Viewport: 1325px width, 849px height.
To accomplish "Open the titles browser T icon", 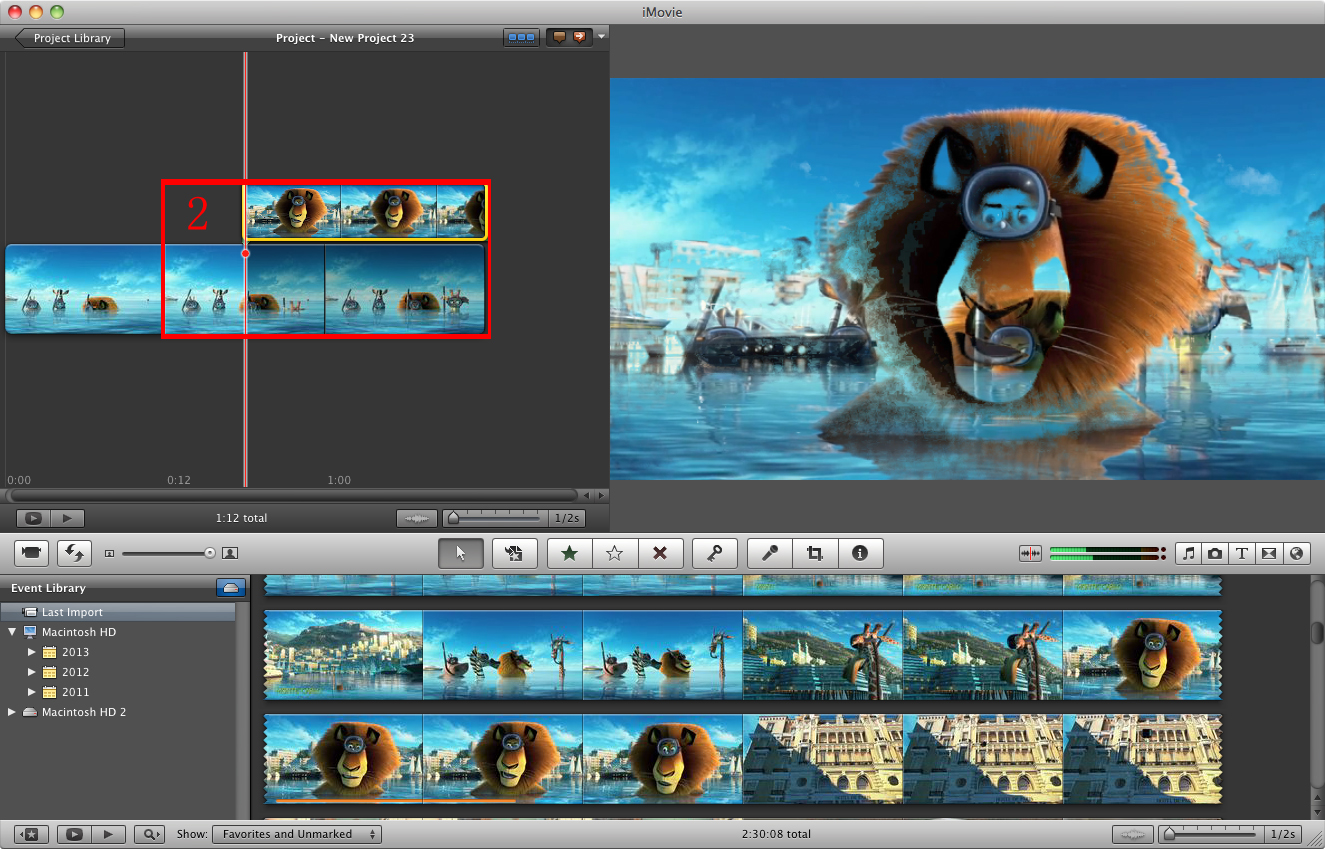I will click(x=1242, y=553).
